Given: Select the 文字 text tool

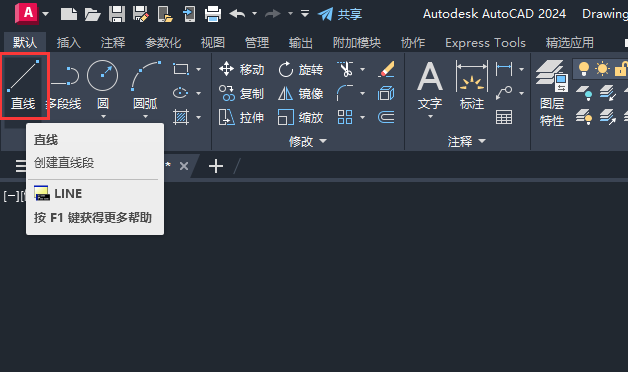Looking at the screenshot, I should (x=430, y=85).
